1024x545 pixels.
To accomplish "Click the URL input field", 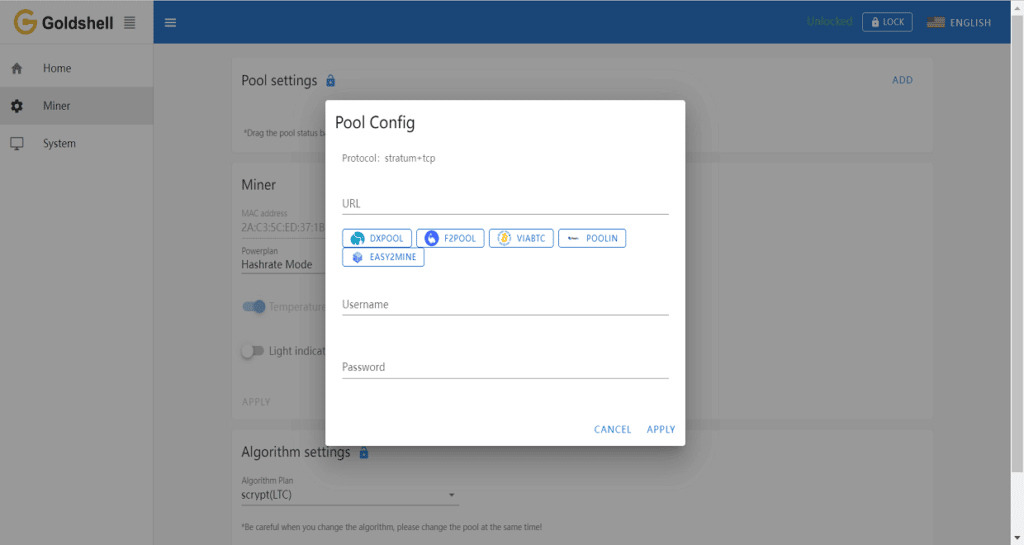I will [x=505, y=204].
